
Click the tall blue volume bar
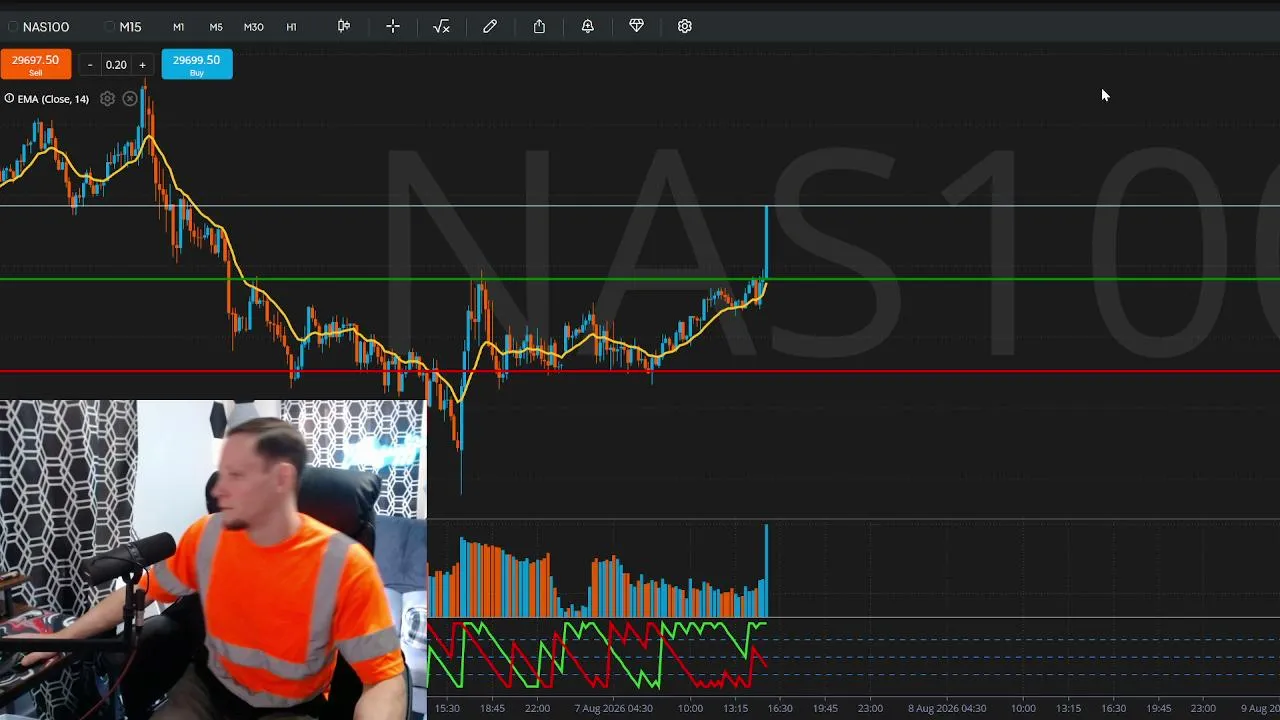(767, 570)
